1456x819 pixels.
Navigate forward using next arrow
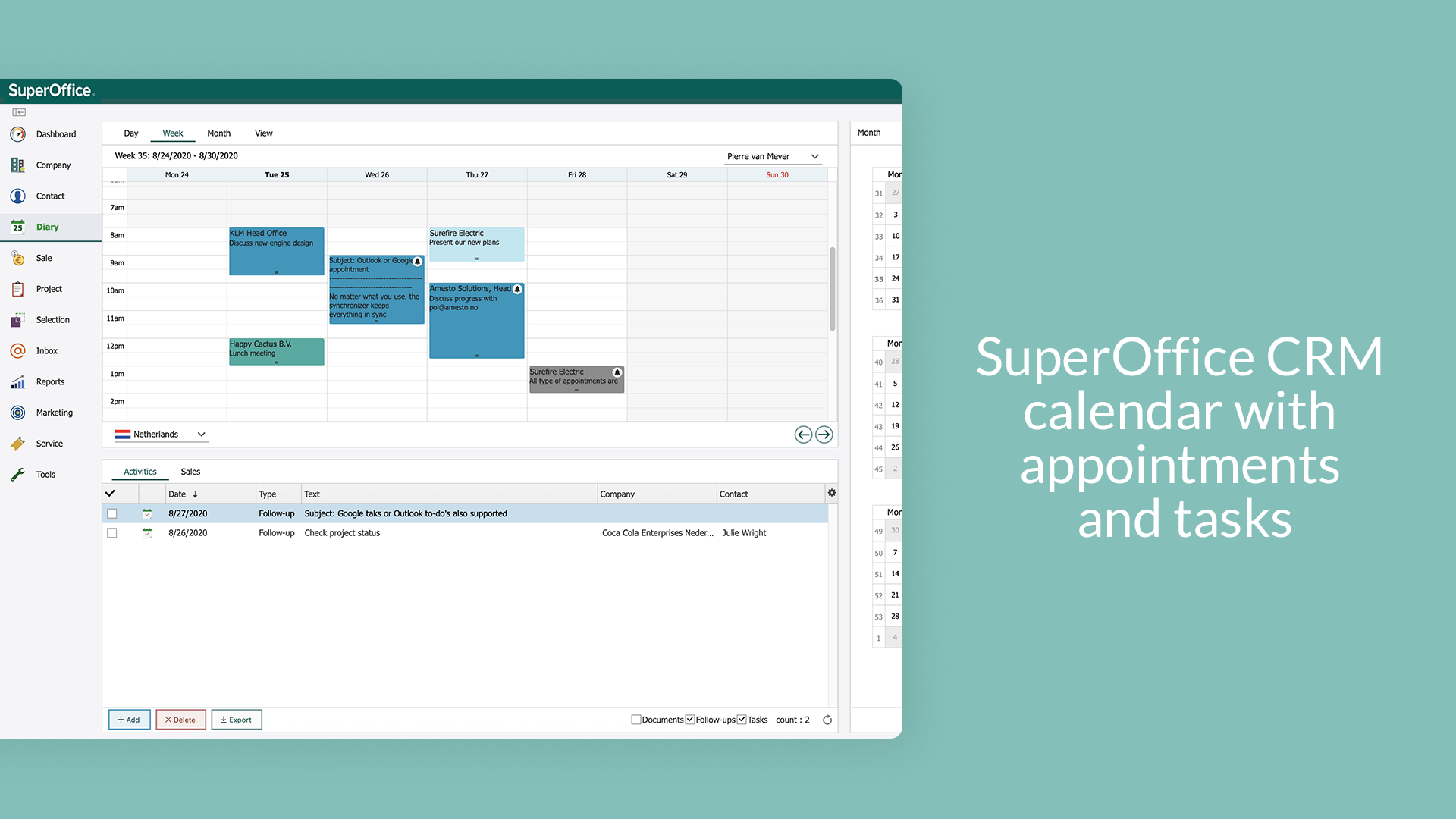click(824, 434)
